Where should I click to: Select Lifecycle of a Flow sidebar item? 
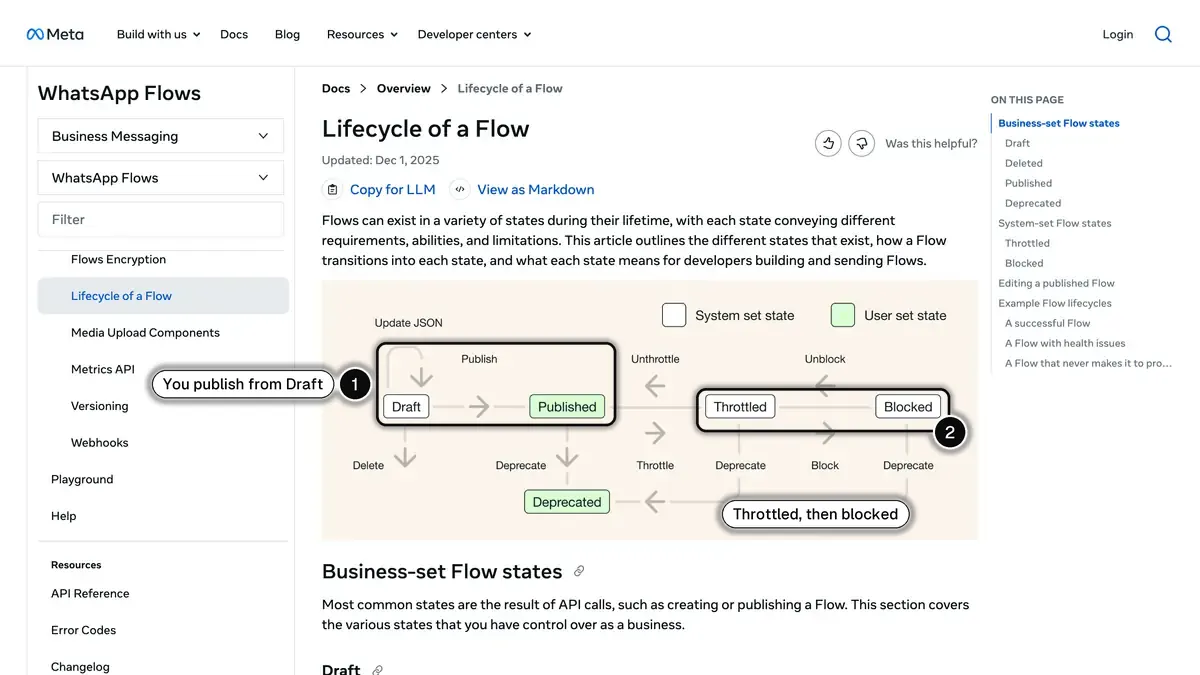pyautogui.click(x=163, y=296)
